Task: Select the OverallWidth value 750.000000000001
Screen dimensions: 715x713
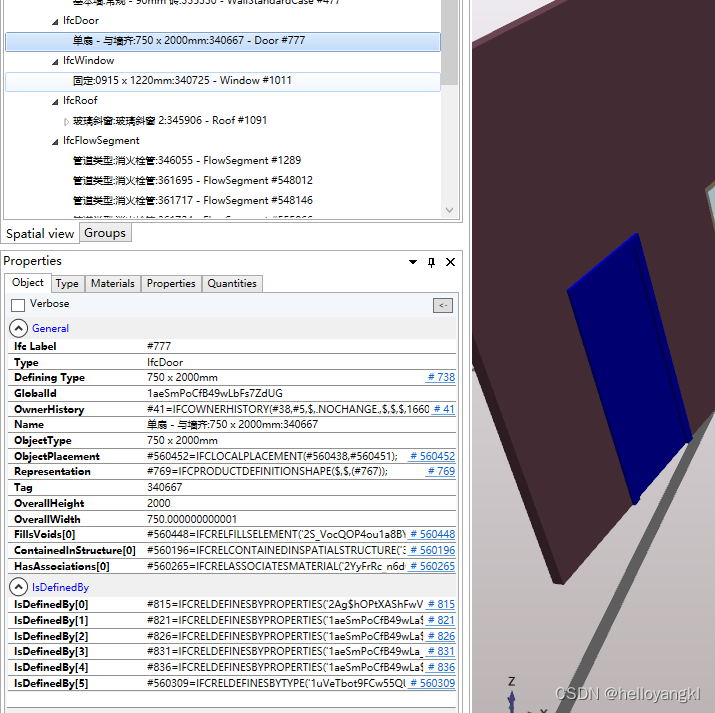Action: [192, 519]
